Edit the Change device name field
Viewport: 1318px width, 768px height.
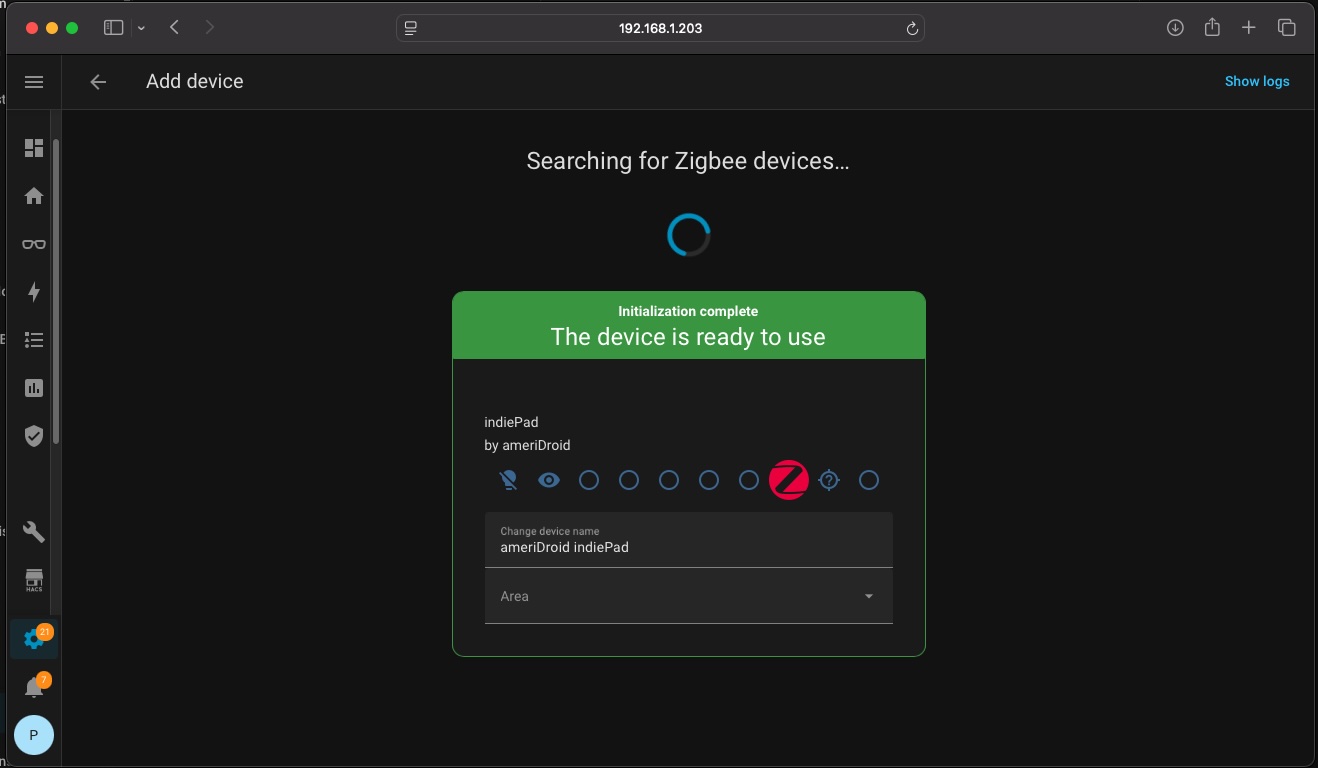(x=689, y=540)
